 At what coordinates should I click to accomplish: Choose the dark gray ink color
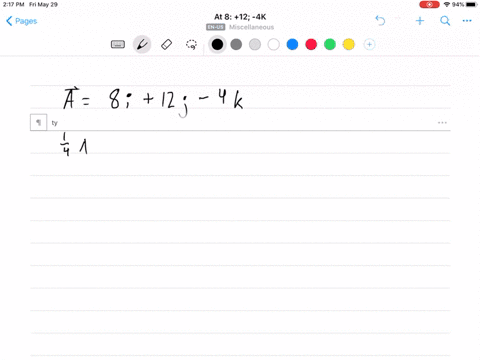pos(236,44)
